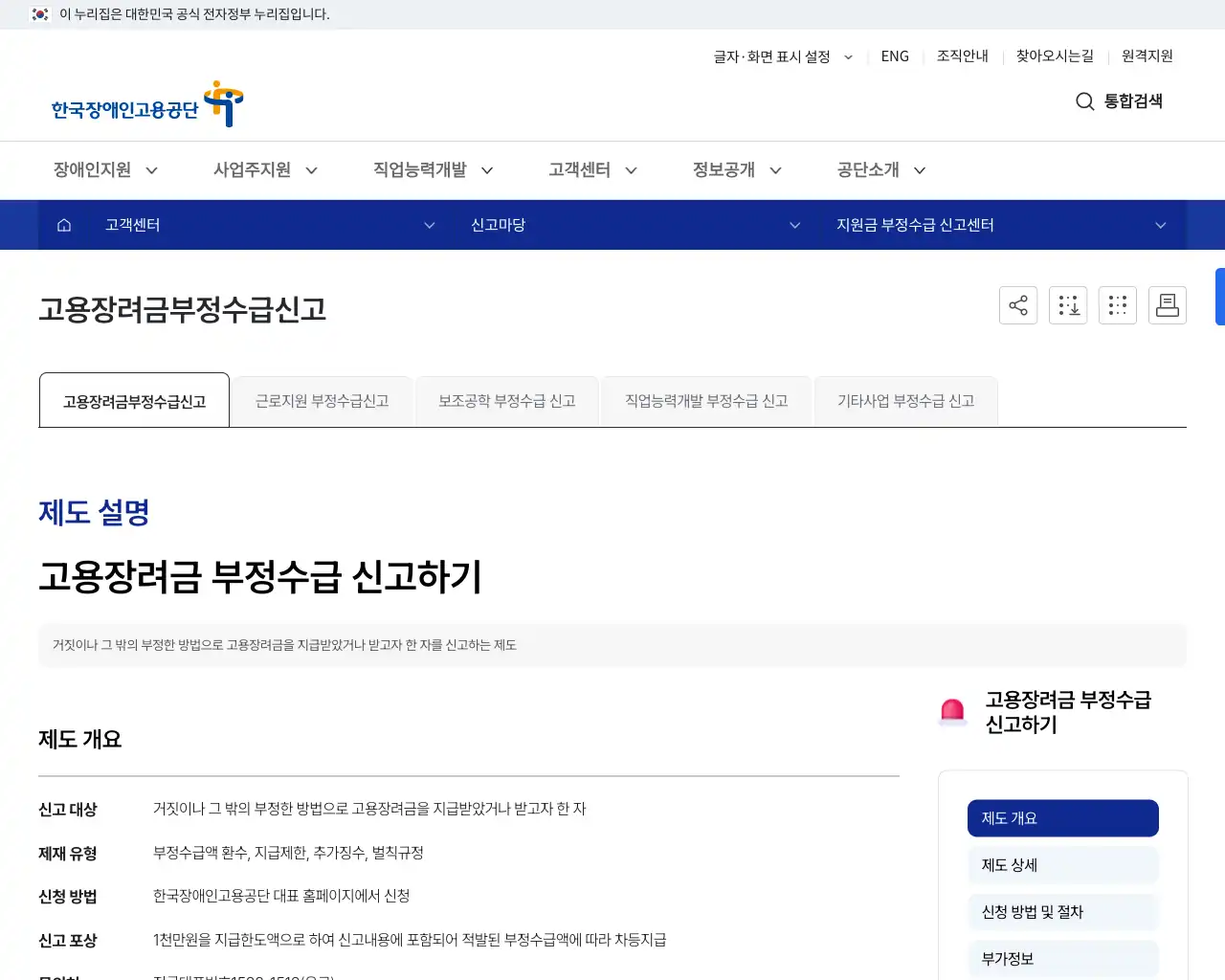The height and width of the screenshot is (980, 1225).
Task: Open the braille viewer icon
Action: click(x=1118, y=304)
